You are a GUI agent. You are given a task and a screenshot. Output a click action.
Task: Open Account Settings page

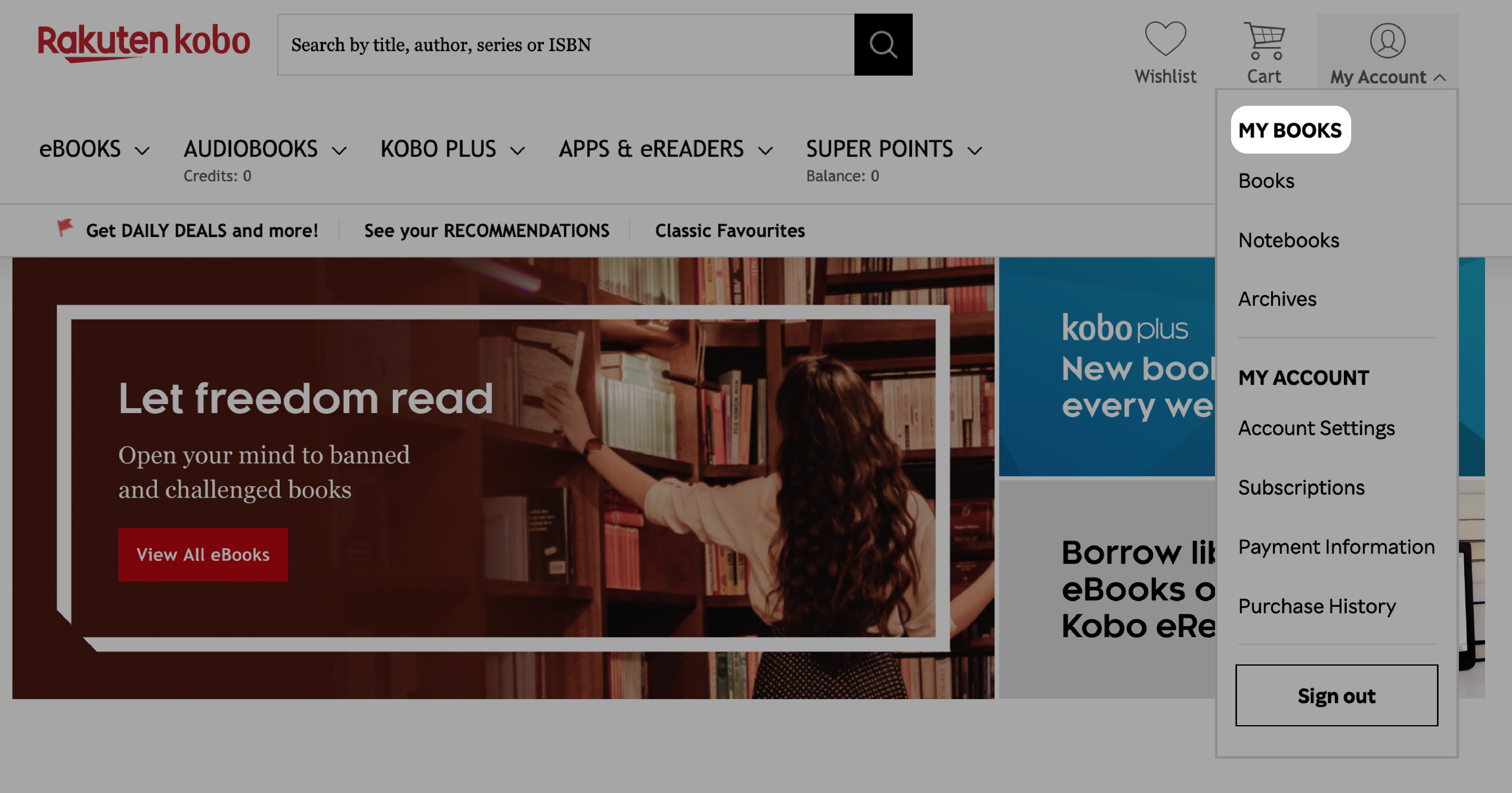click(x=1316, y=428)
